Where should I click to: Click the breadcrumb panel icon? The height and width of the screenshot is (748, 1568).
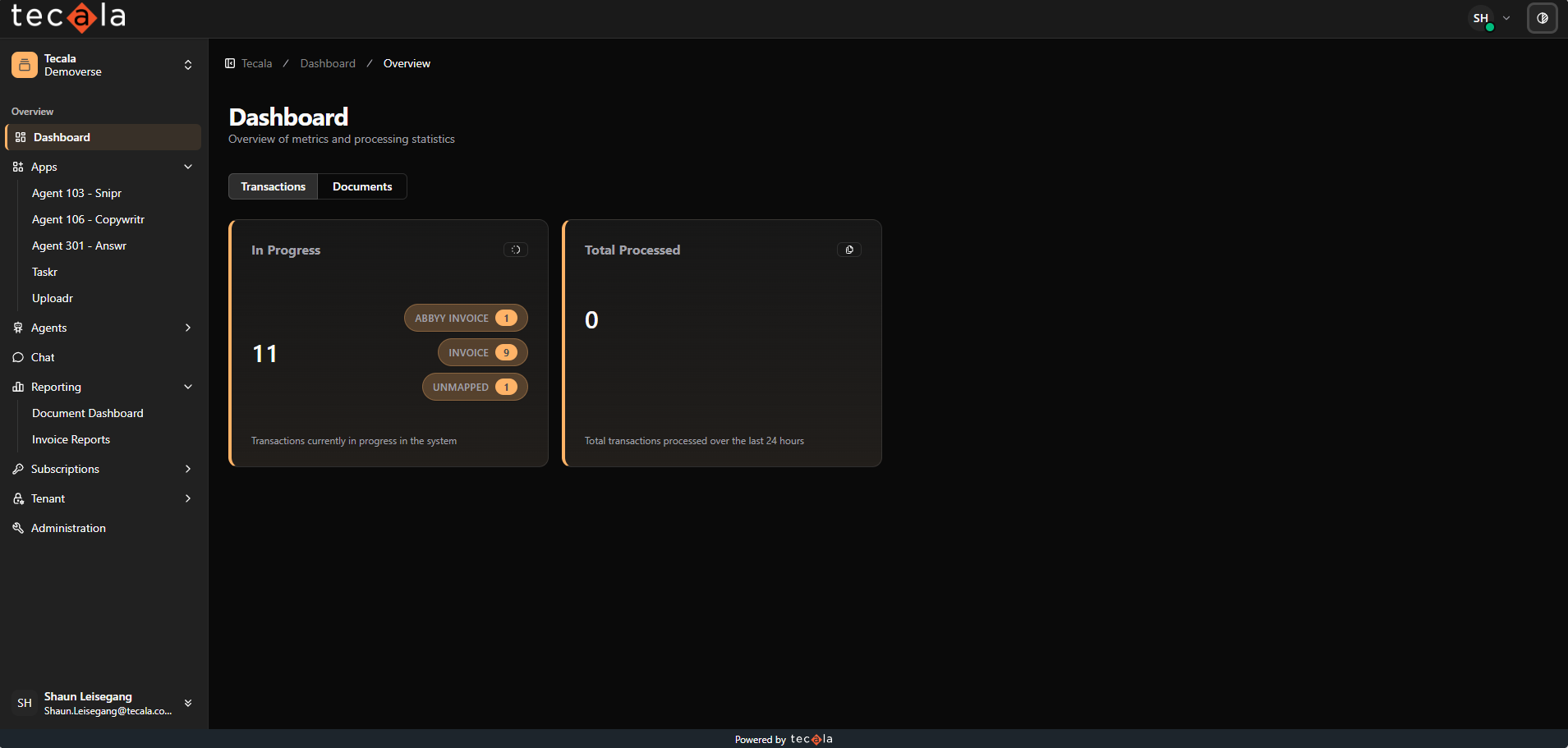point(230,63)
